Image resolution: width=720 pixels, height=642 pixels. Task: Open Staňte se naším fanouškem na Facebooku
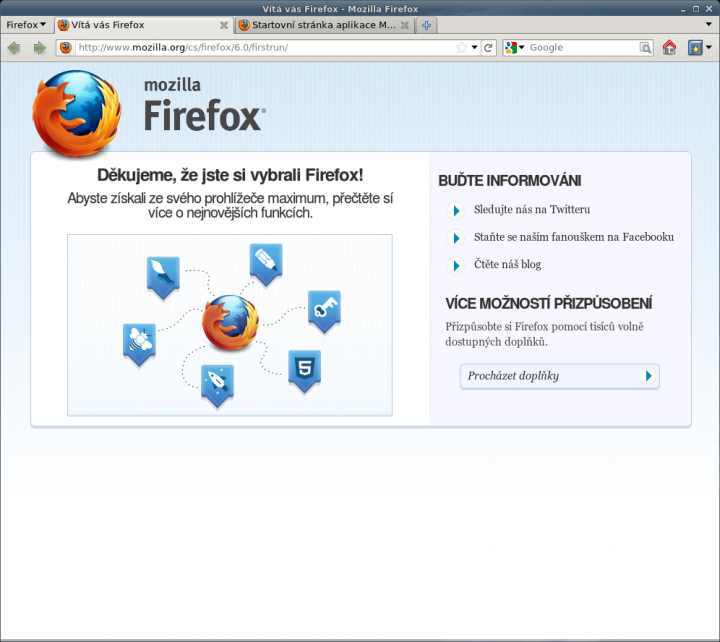click(574, 237)
